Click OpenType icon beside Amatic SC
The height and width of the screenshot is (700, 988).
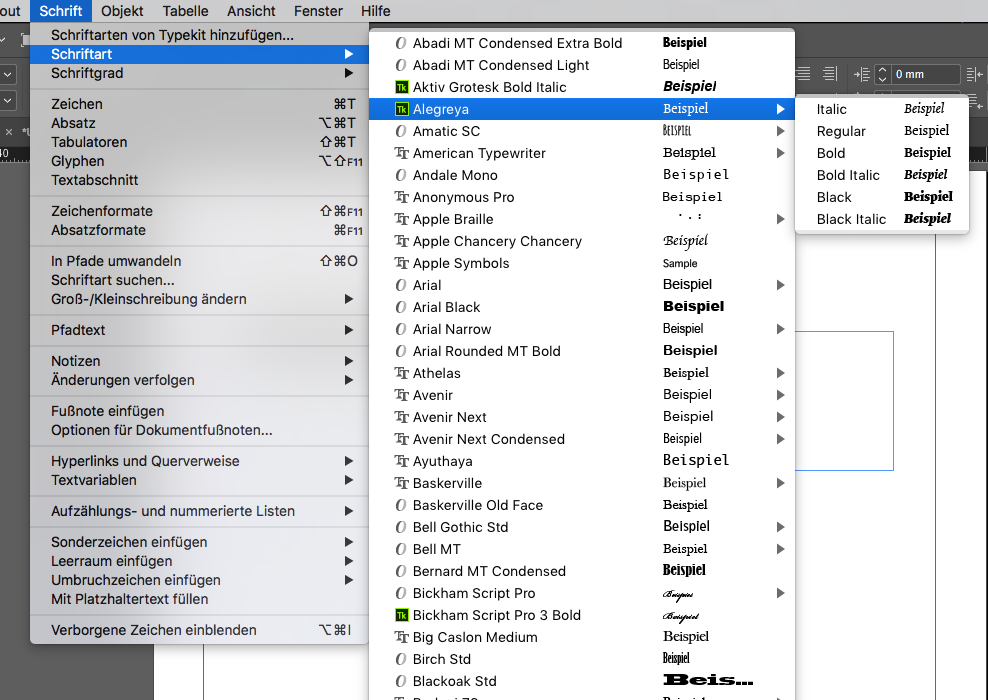[x=401, y=131]
